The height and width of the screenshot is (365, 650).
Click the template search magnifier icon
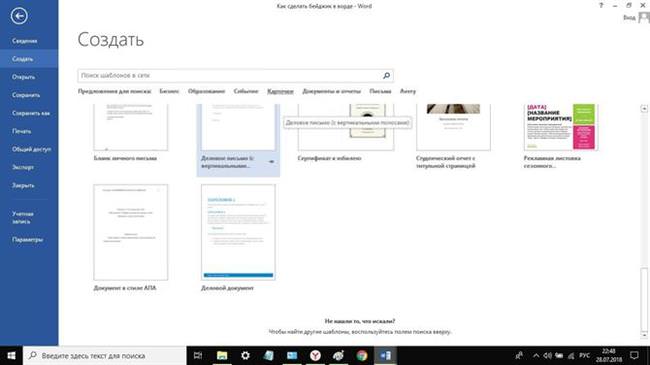(x=386, y=75)
